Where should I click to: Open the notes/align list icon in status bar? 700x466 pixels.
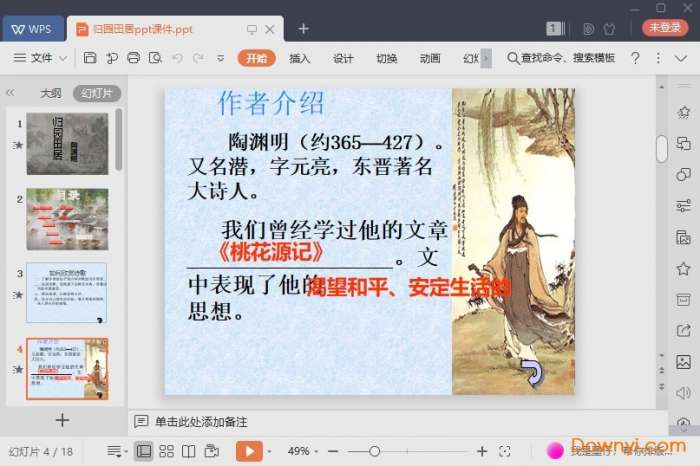tap(117, 451)
